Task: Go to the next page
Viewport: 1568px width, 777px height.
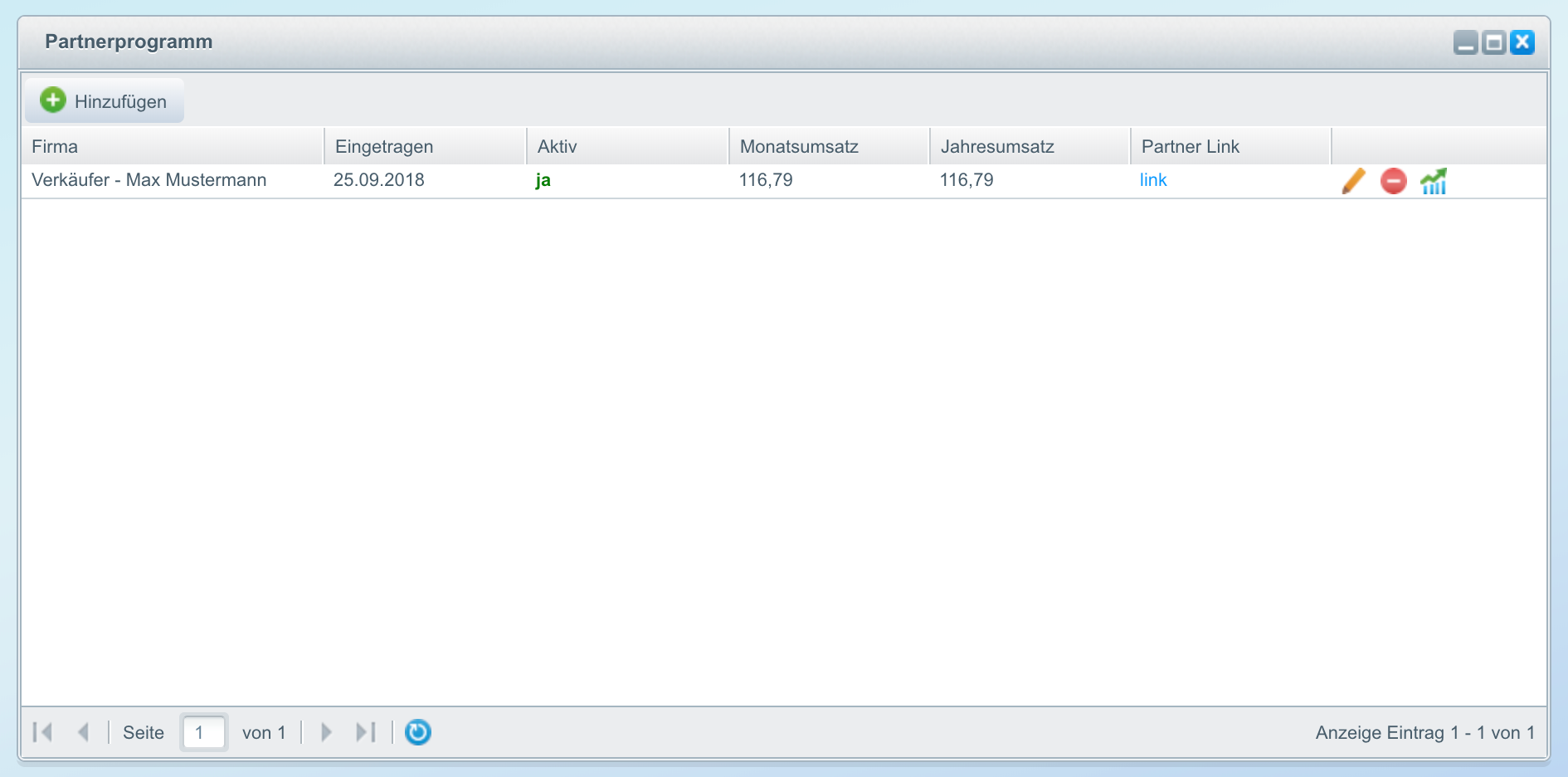Action: 326,732
